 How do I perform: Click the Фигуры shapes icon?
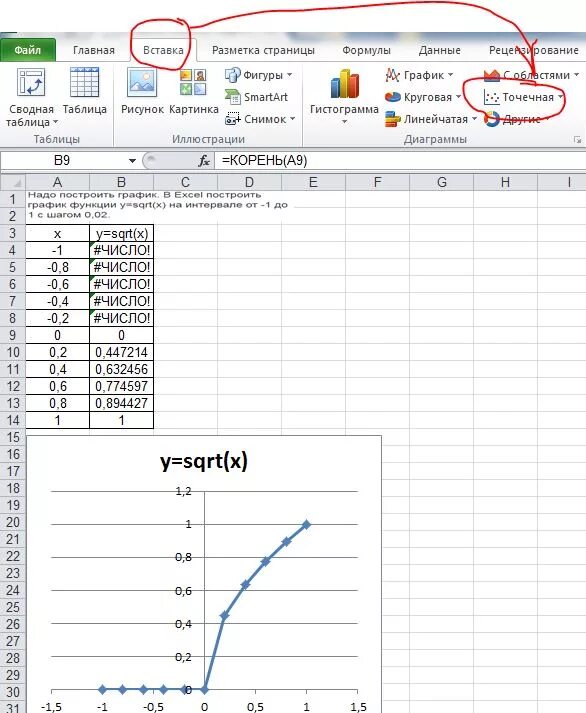tap(232, 75)
